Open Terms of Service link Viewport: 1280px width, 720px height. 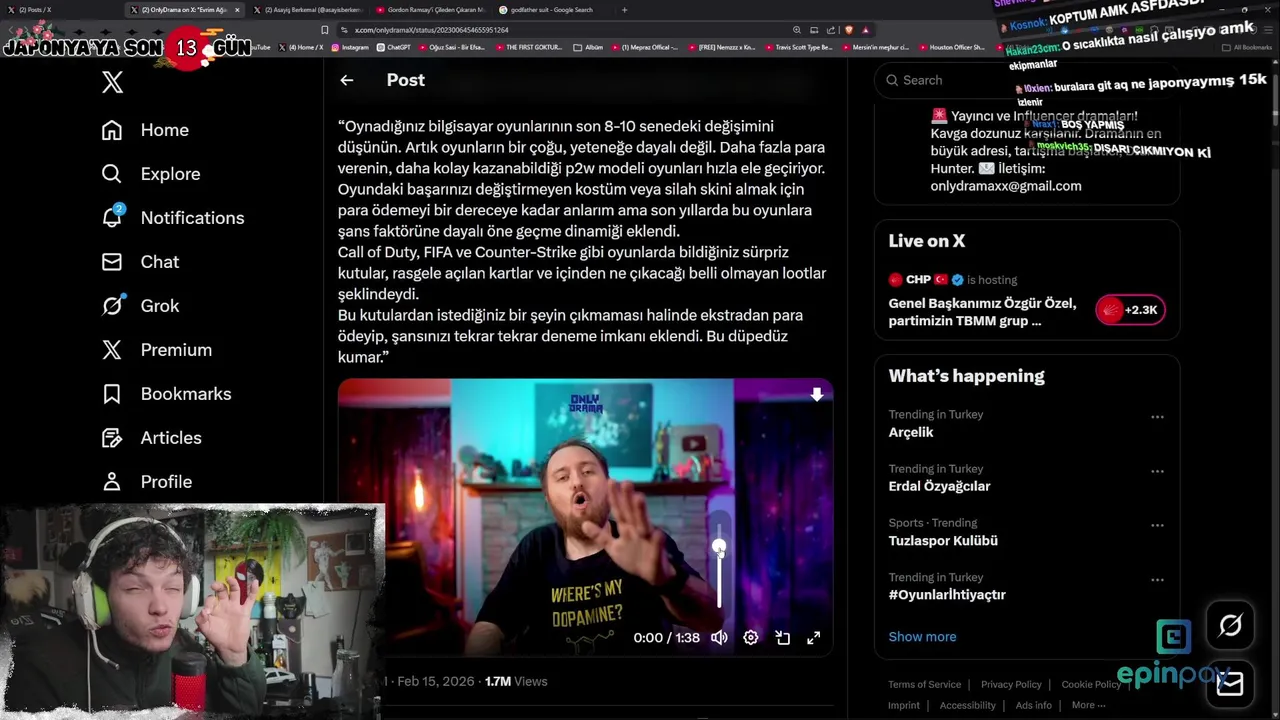(x=924, y=685)
